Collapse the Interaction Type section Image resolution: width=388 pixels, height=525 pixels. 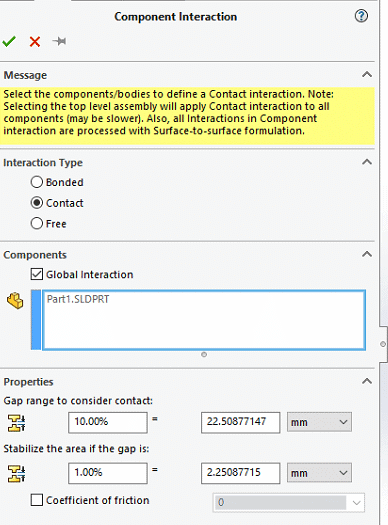[367, 162]
